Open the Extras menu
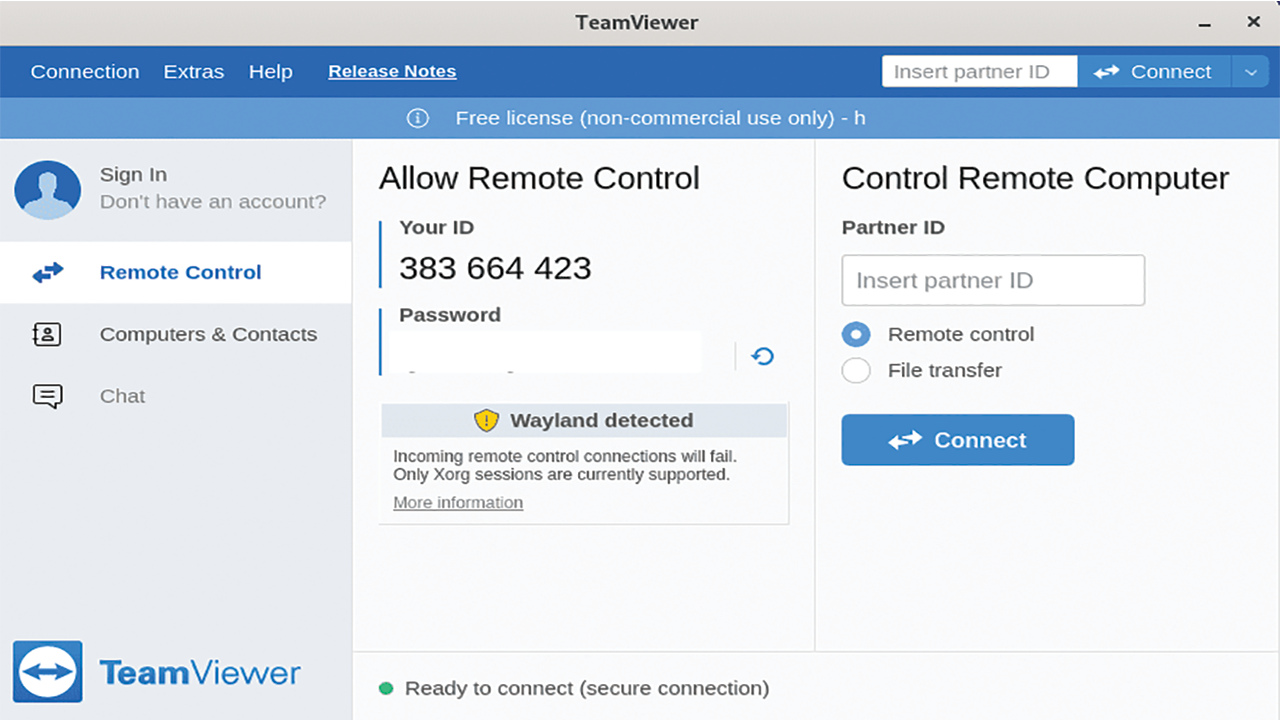Image resolution: width=1280 pixels, height=720 pixels. click(x=193, y=71)
